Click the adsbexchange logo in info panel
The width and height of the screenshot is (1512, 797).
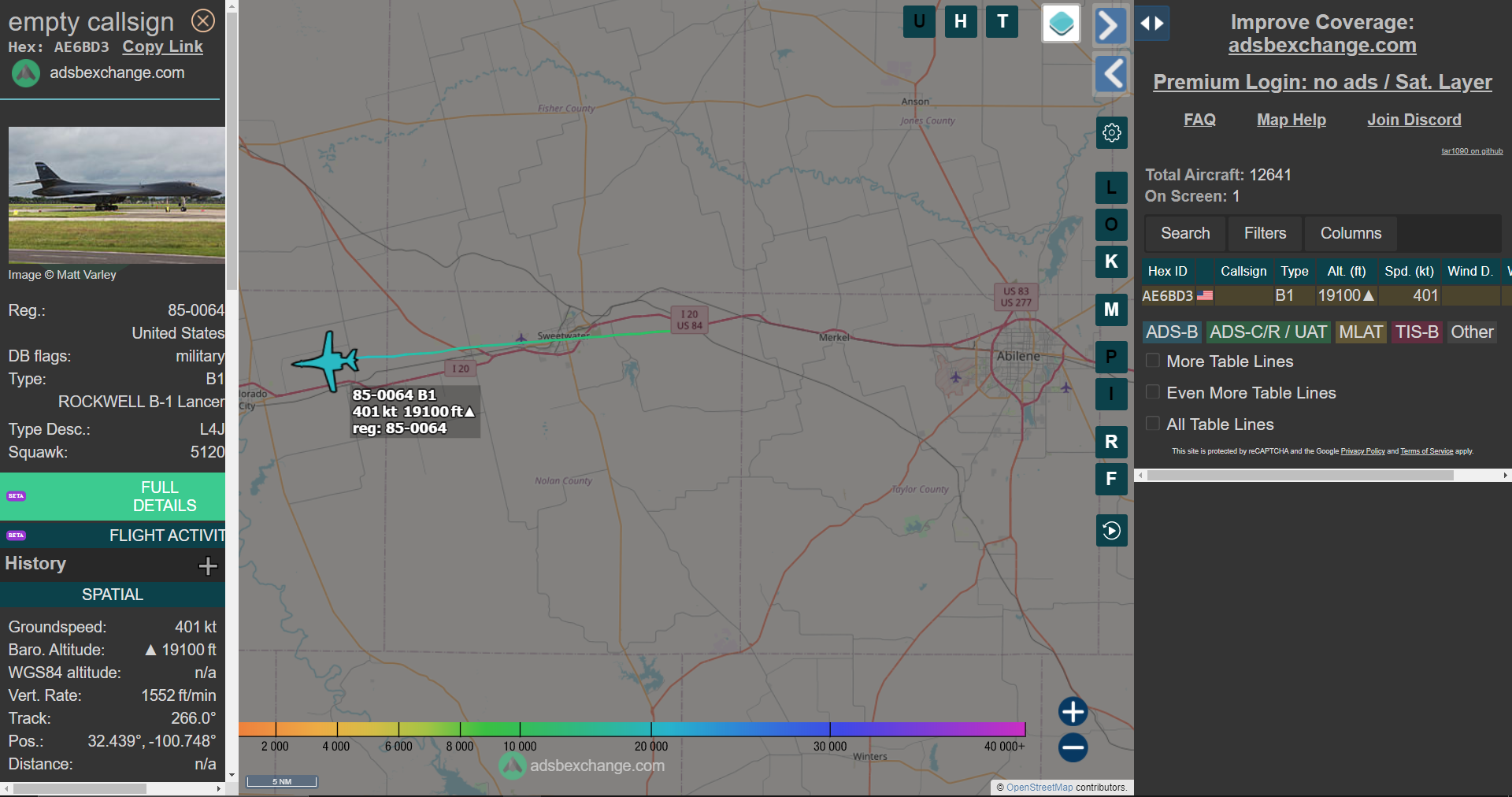point(26,73)
